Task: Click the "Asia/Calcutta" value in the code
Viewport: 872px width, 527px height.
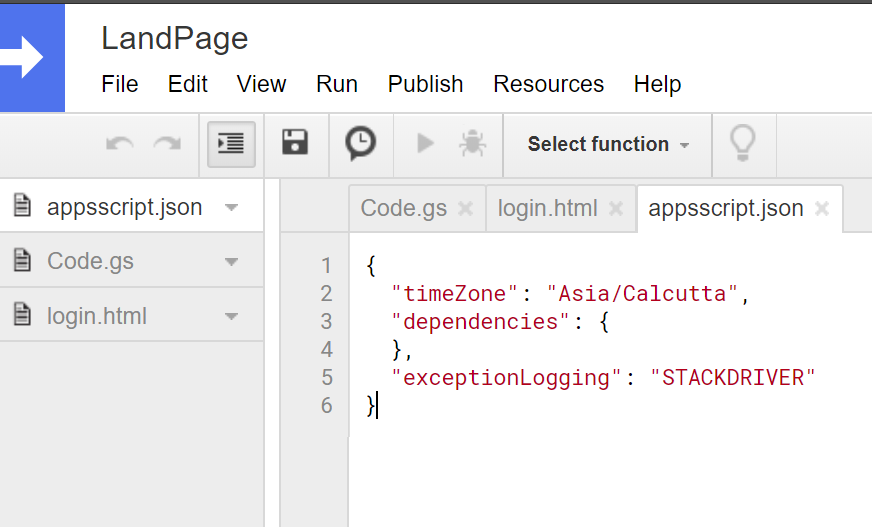Action: (x=642, y=294)
